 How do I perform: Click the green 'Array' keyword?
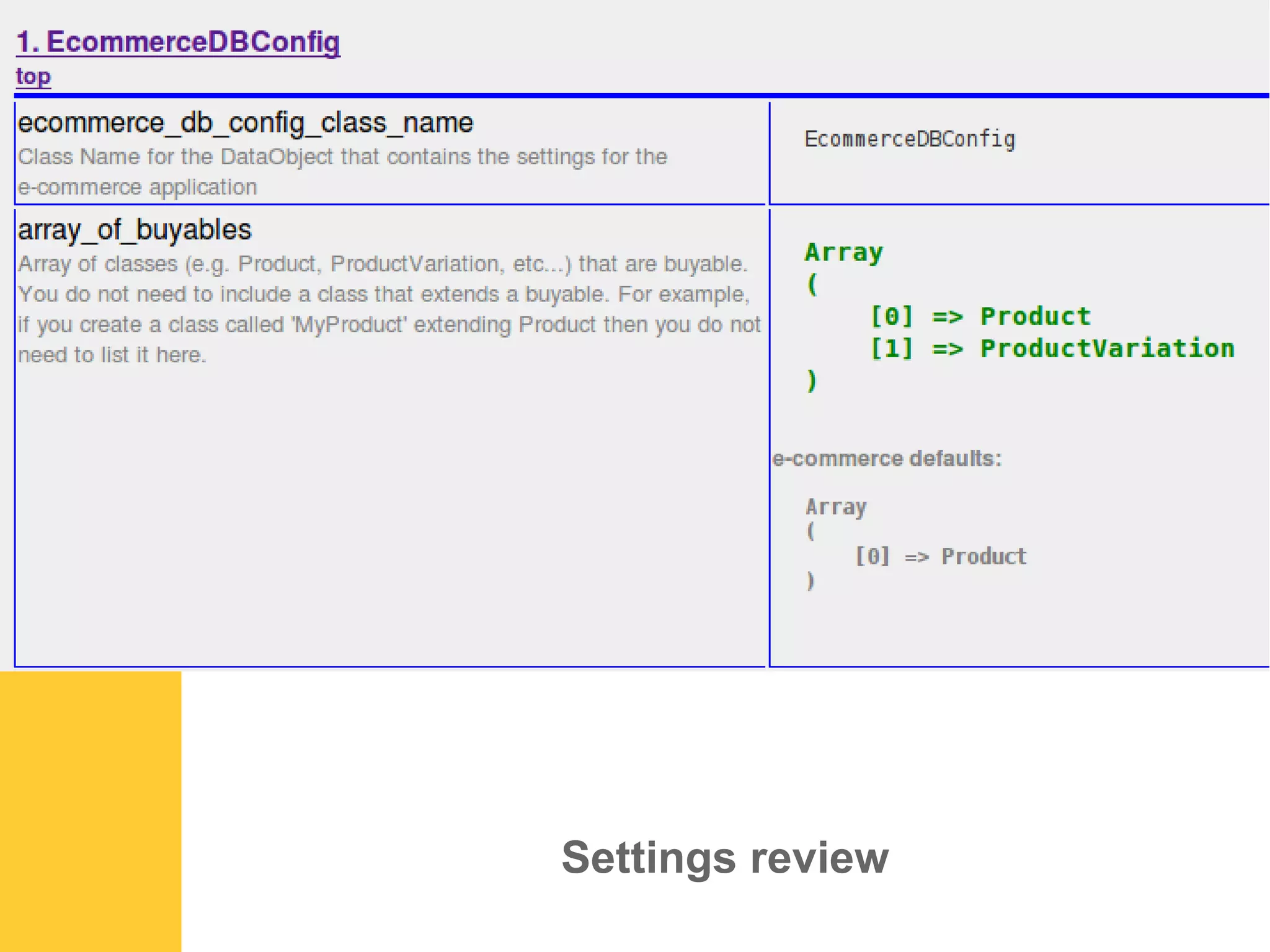tap(844, 253)
